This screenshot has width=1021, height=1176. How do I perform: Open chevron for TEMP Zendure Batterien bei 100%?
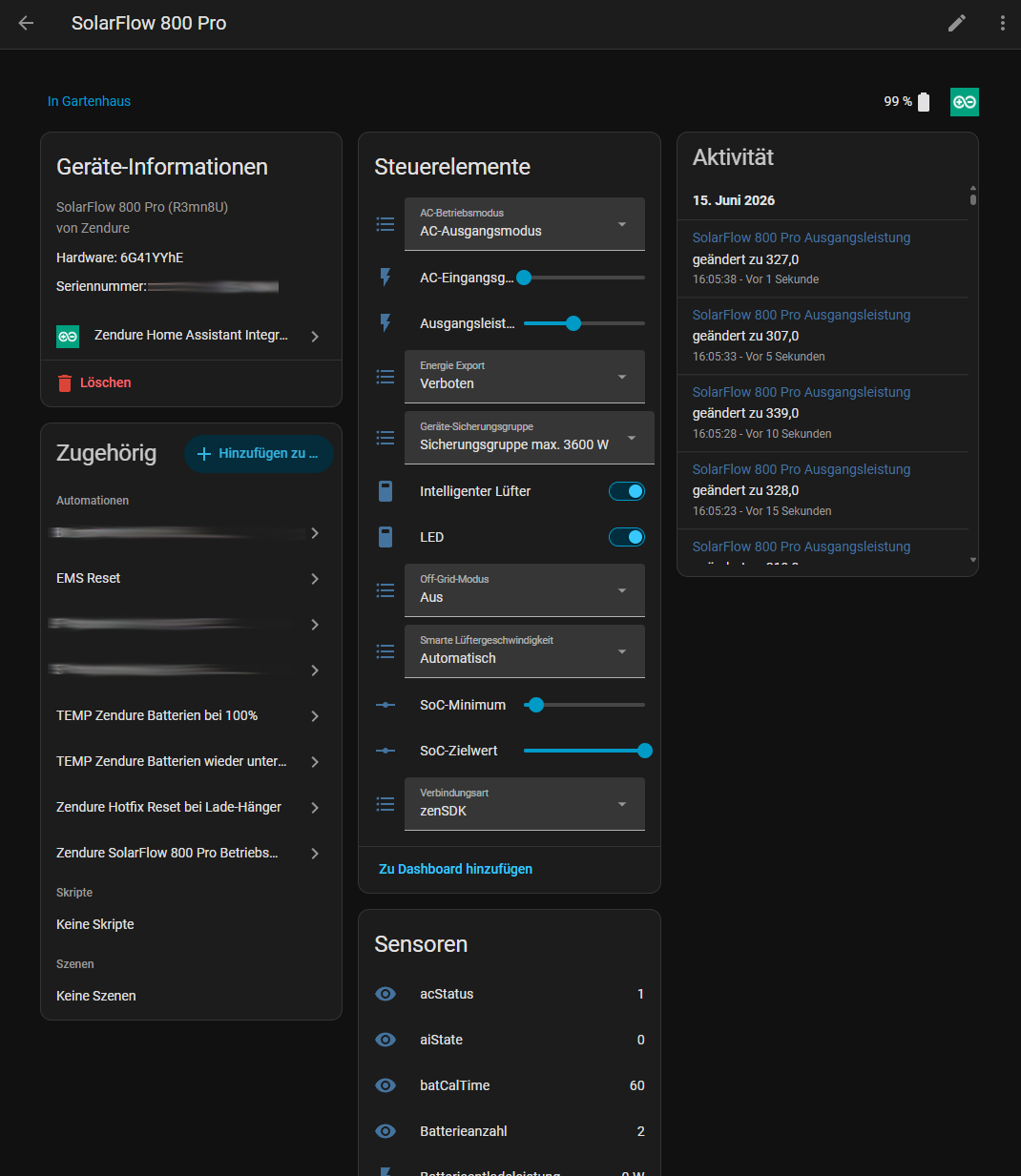coord(315,716)
